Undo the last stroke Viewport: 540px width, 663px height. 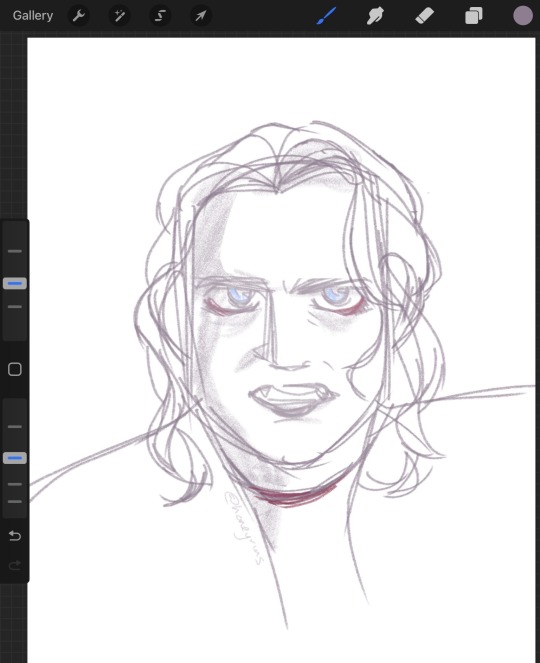point(15,536)
